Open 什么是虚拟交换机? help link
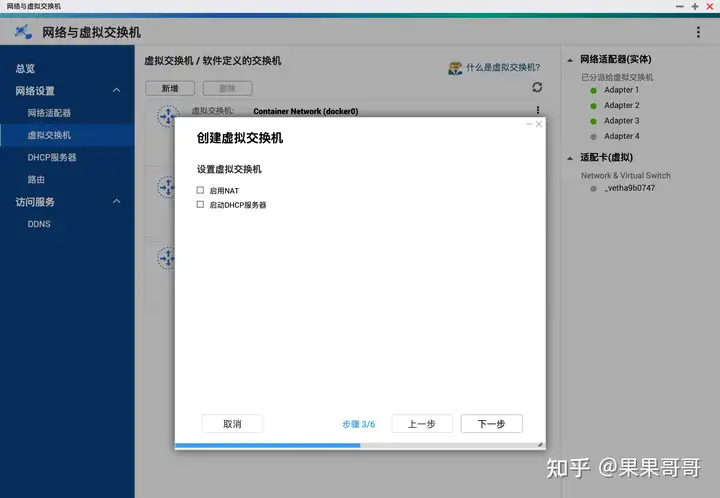The image size is (720, 498). point(503,67)
